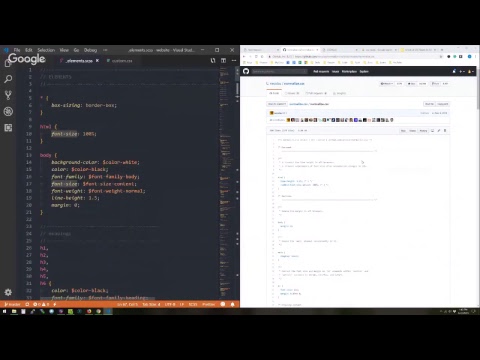Change the UTF-8 file encoding in status bar

click(x=170, y=304)
